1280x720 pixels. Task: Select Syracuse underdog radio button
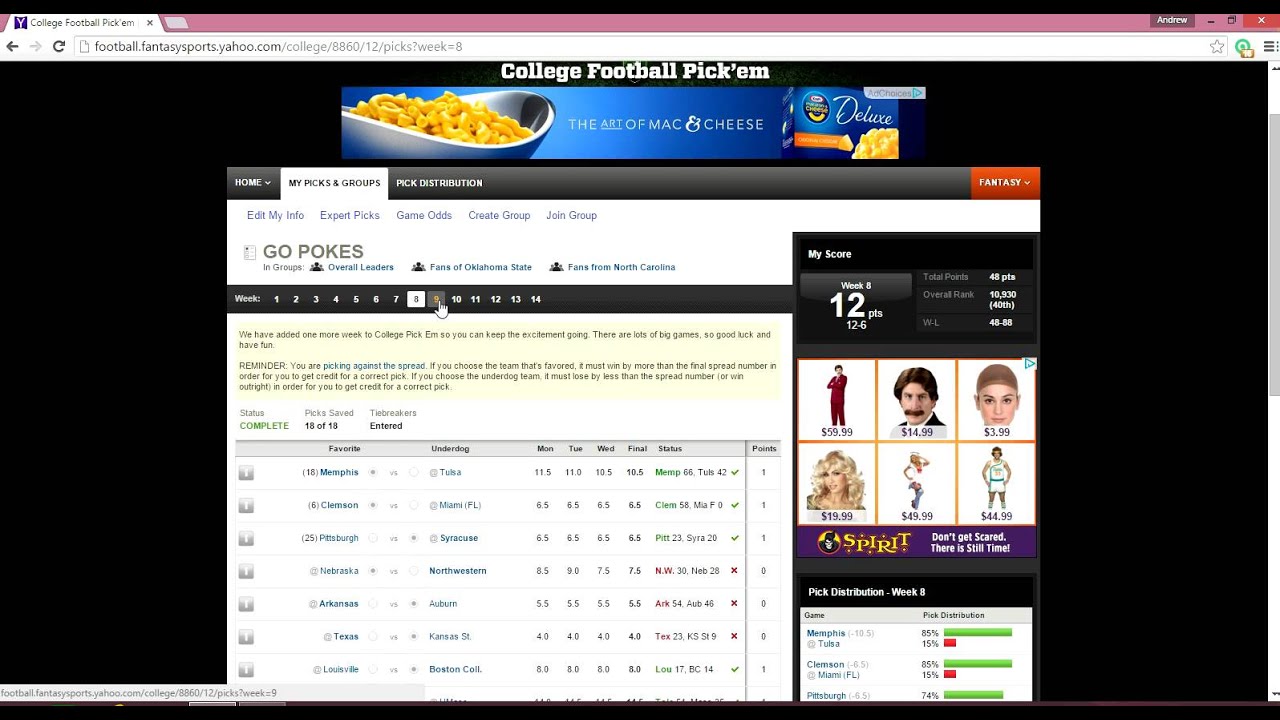414,538
